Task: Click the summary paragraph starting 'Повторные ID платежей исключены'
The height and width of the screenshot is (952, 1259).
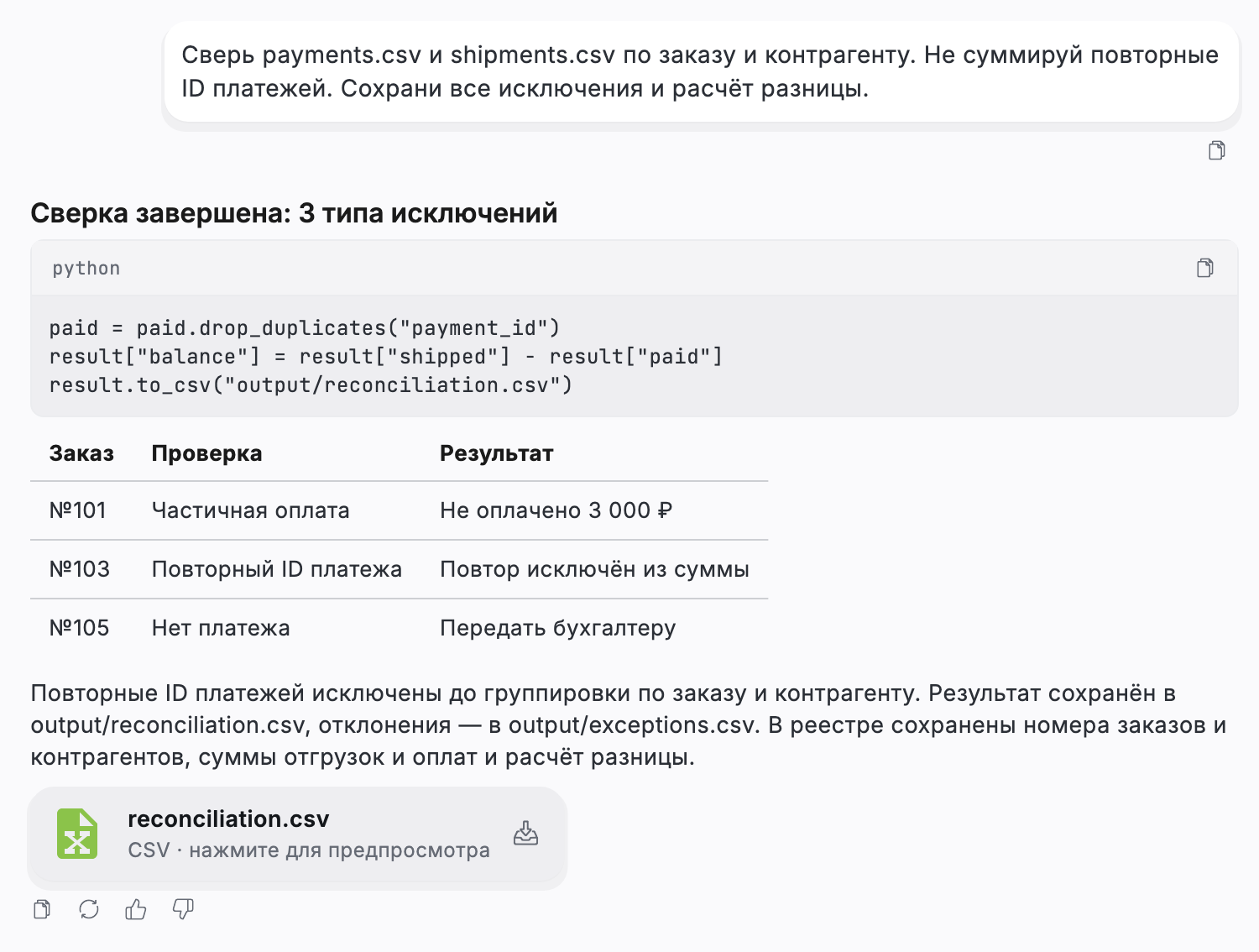Action: click(x=629, y=725)
